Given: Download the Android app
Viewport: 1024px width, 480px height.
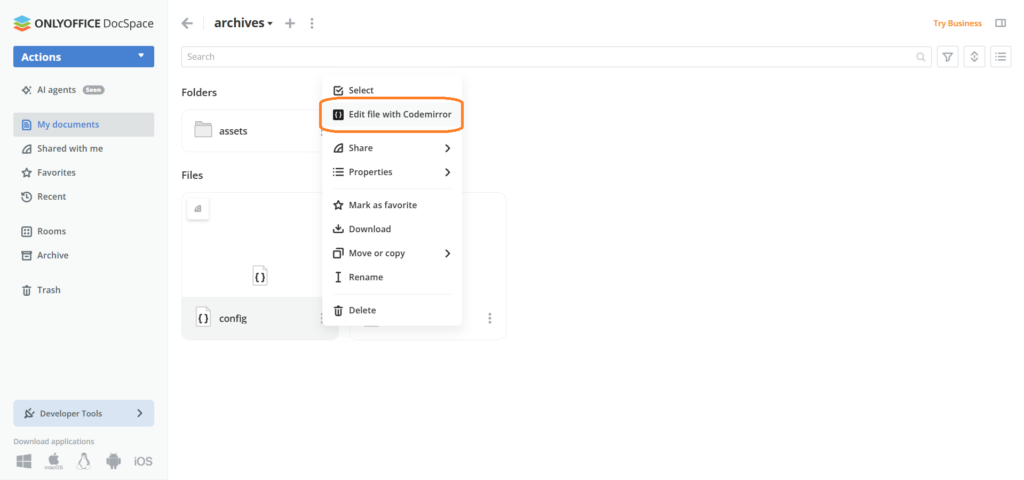Looking at the screenshot, I should pos(113,461).
